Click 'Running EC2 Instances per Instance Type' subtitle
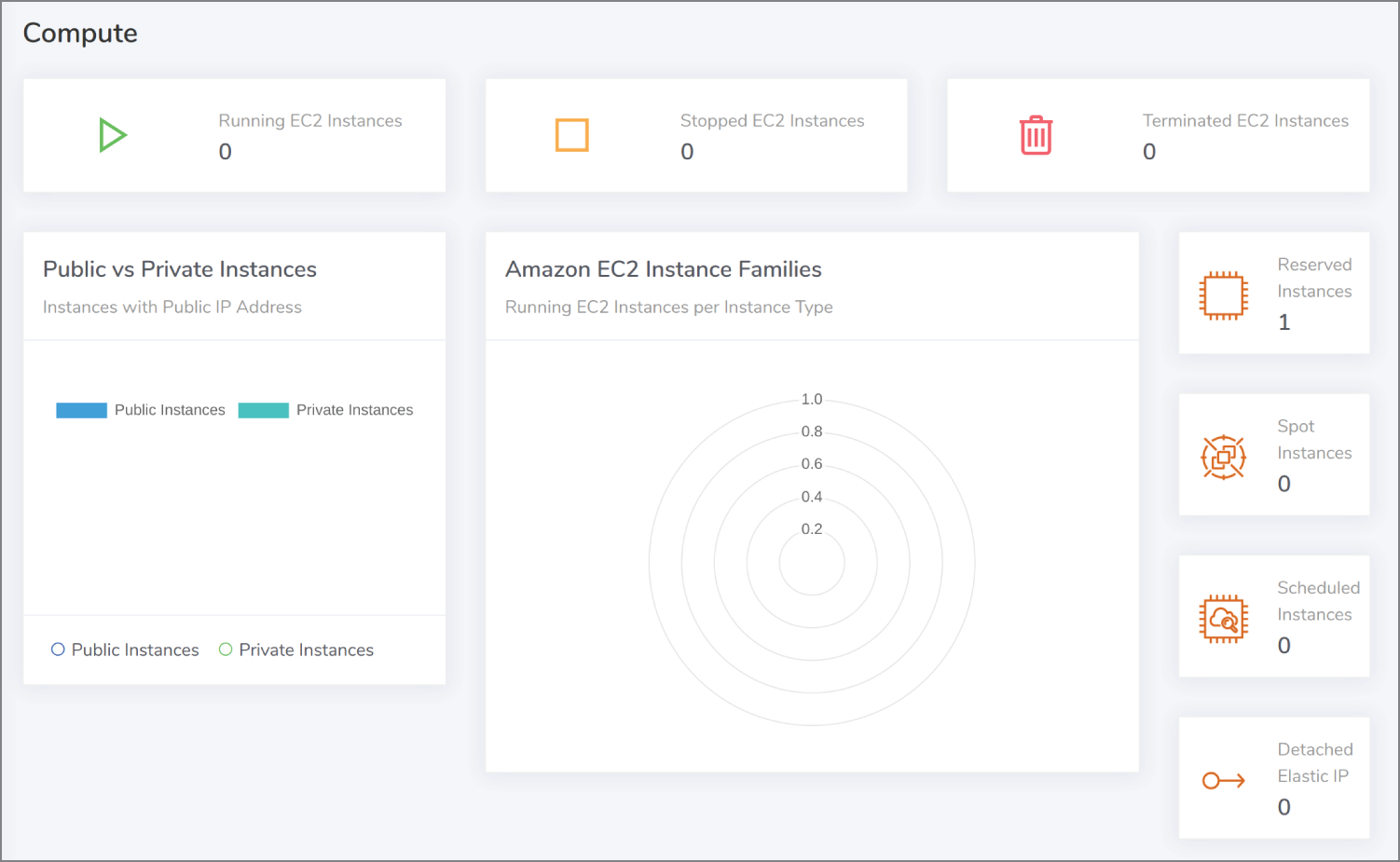This screenshot has height=862, width=1400. 669,308
